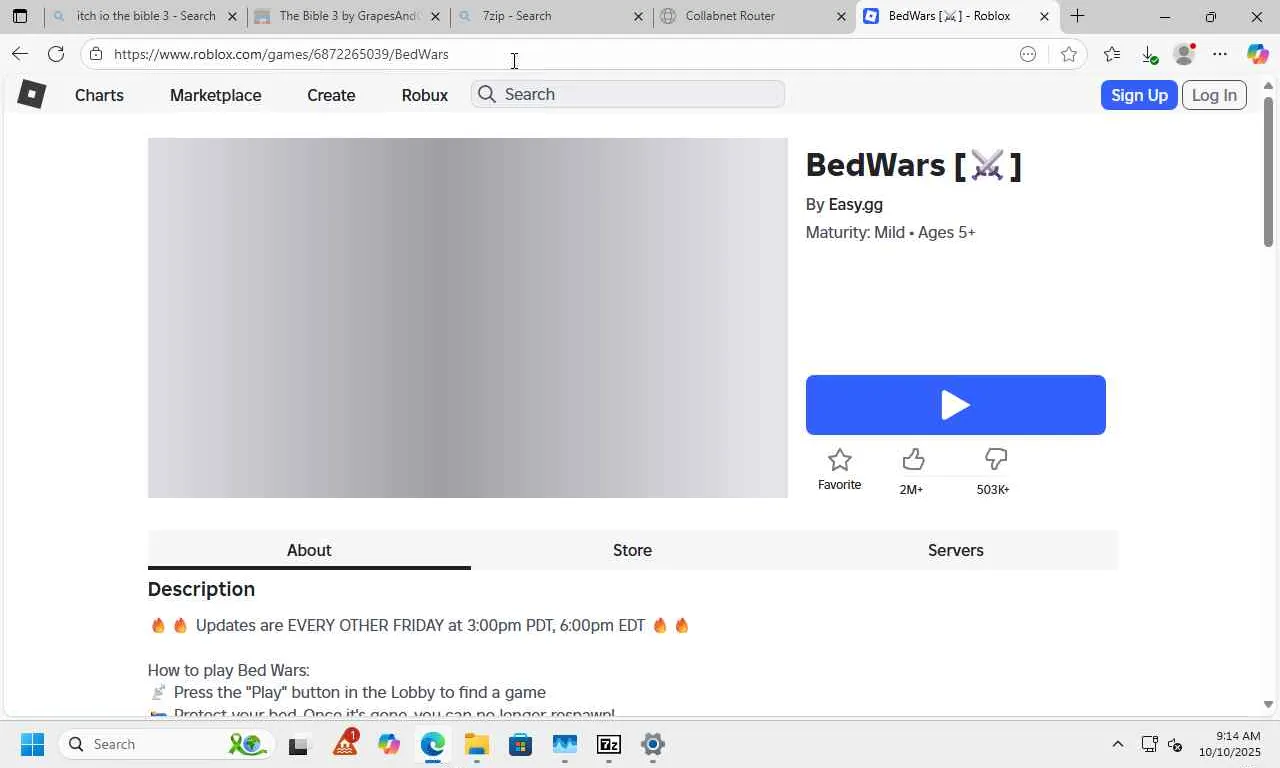Screen dimensions: 1280x768
Task: Refresh the page with the reload icon
Action: tap(56, 54)
